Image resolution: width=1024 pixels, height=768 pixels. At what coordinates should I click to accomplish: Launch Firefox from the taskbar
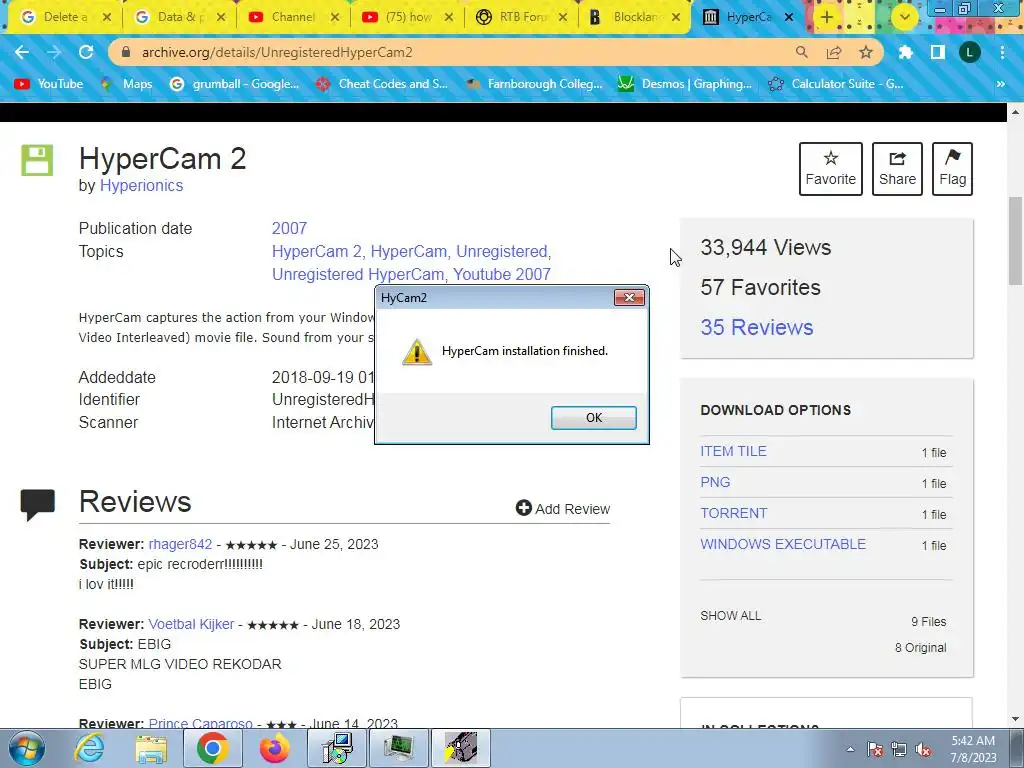coord(274,748)
